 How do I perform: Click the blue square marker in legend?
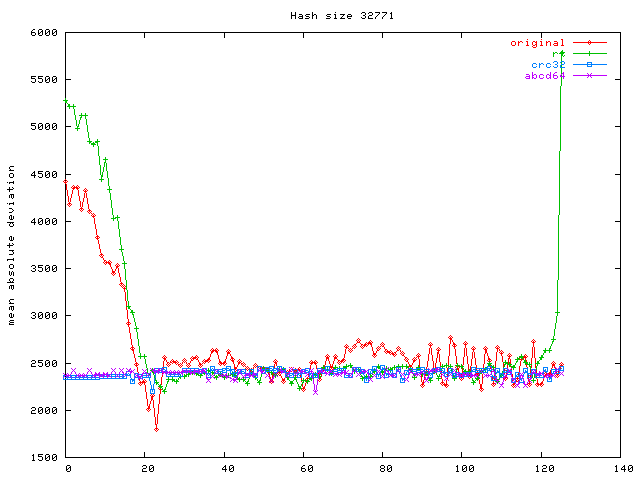pyautogui.click(x=590, y=65)
